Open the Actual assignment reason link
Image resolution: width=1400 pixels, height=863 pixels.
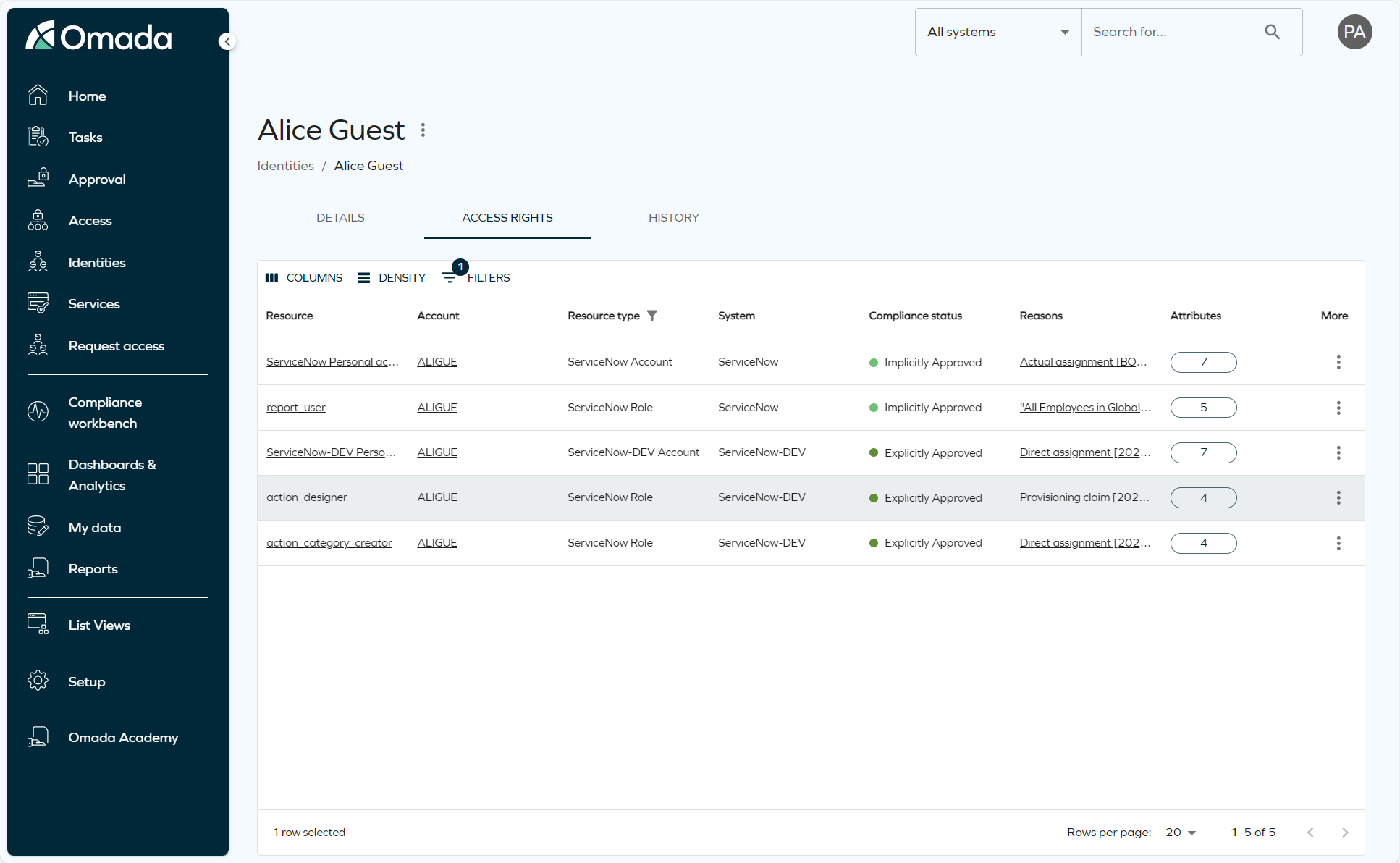point(1084,362)
